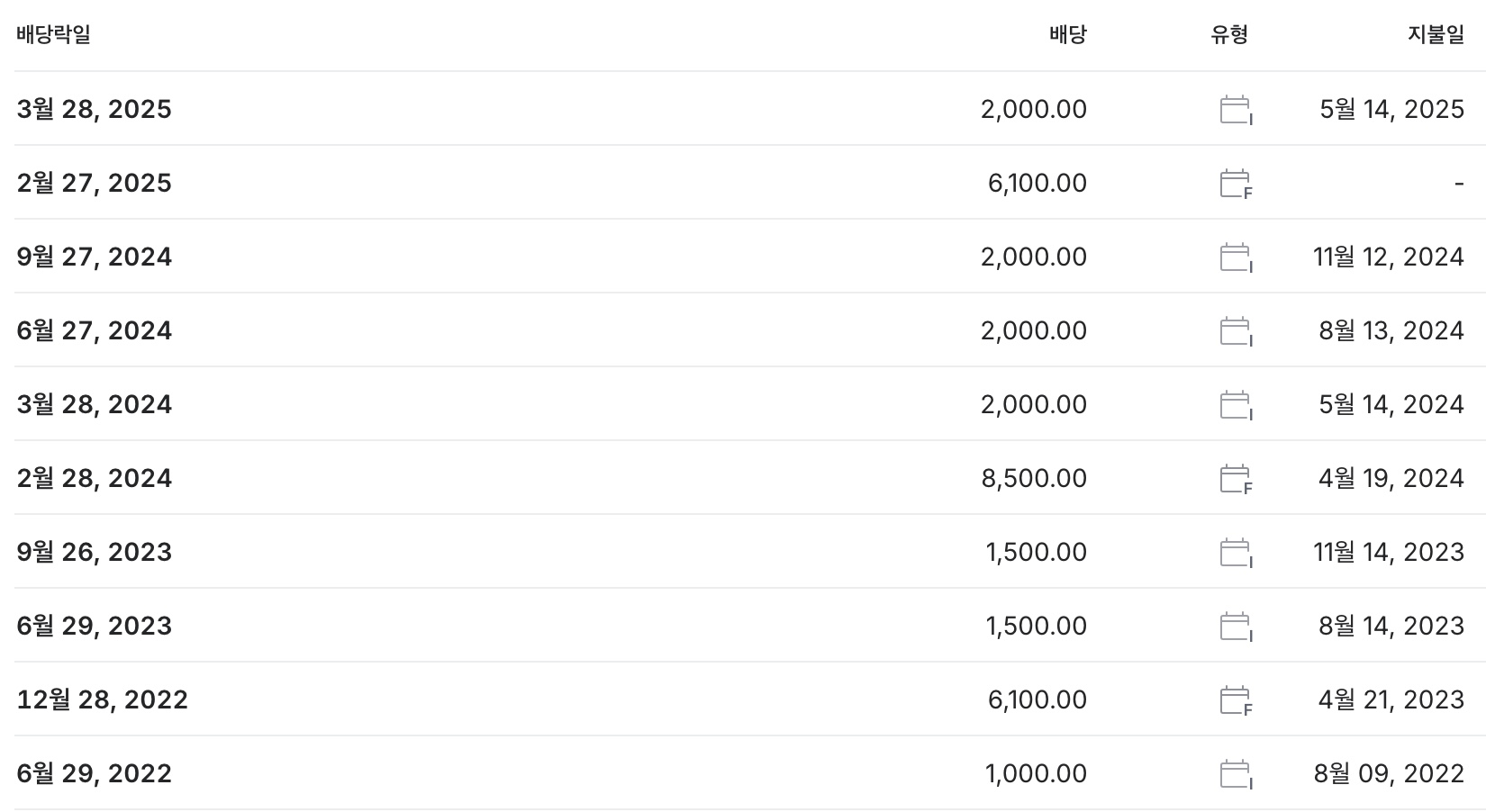The height and width of the screenshot is (812, 1486).
Task: Click the type icon for 6월 29, 2022
Action: click(1235, 774)
